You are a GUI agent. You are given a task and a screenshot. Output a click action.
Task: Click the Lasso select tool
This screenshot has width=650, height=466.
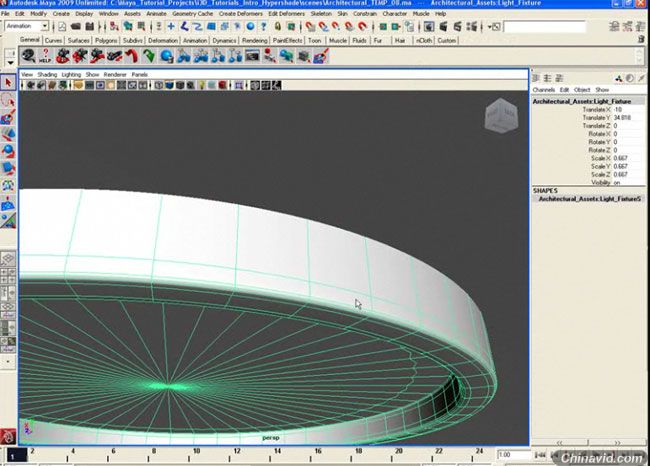pyautogui.click(x=8, y=99)
